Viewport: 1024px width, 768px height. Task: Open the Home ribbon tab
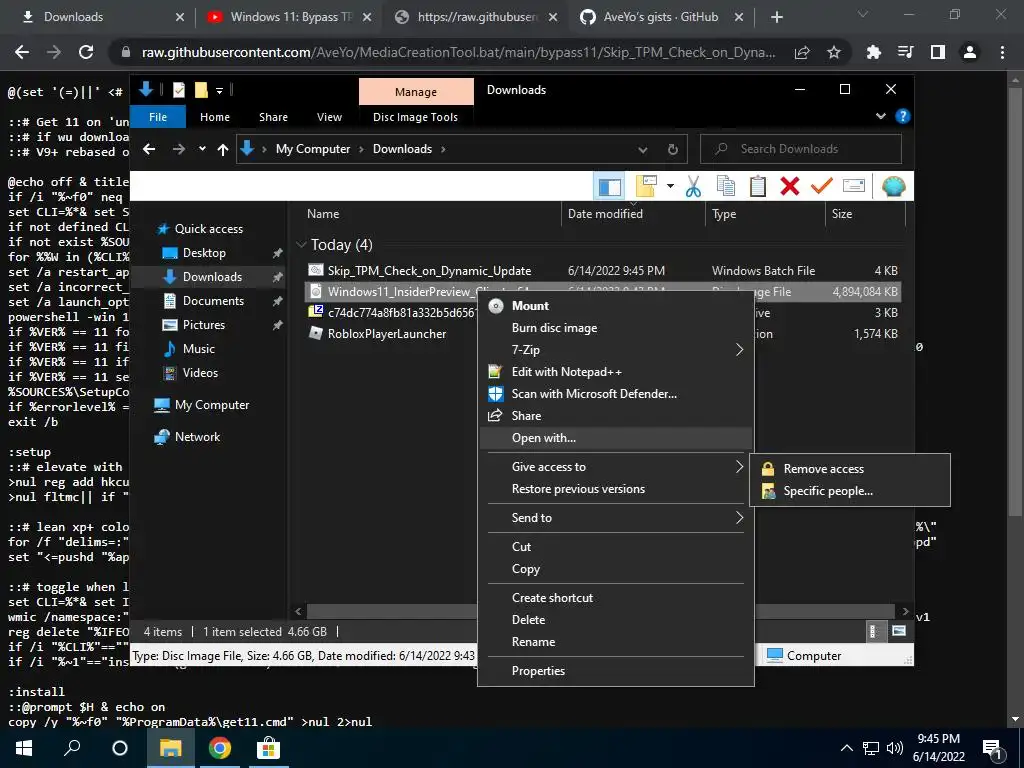tap(215, 117)
